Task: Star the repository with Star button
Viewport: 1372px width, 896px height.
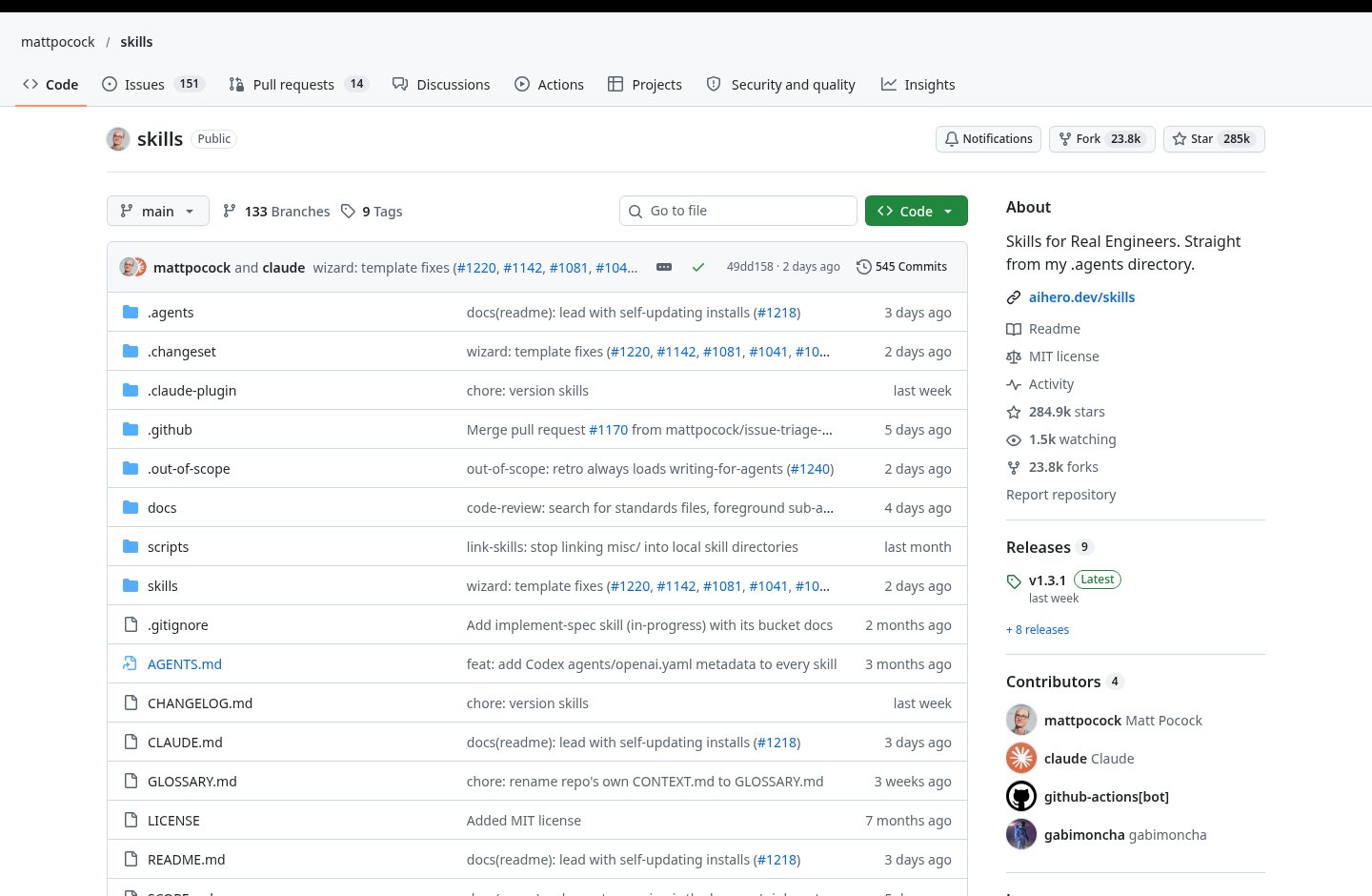Action: point(1214,139)
